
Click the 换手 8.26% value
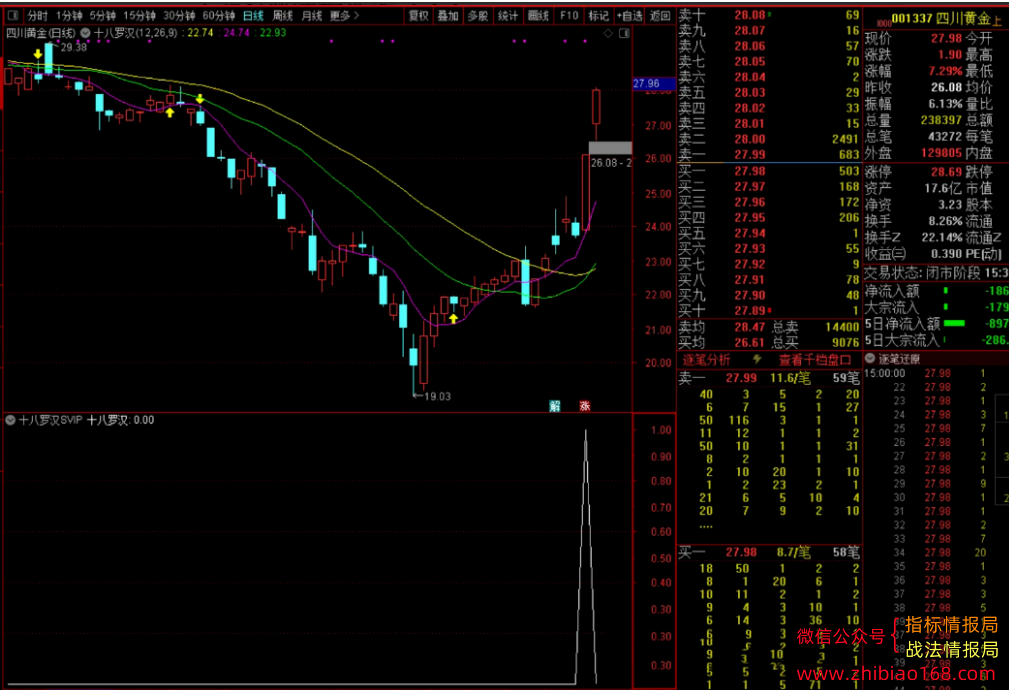tap(945, 221)
